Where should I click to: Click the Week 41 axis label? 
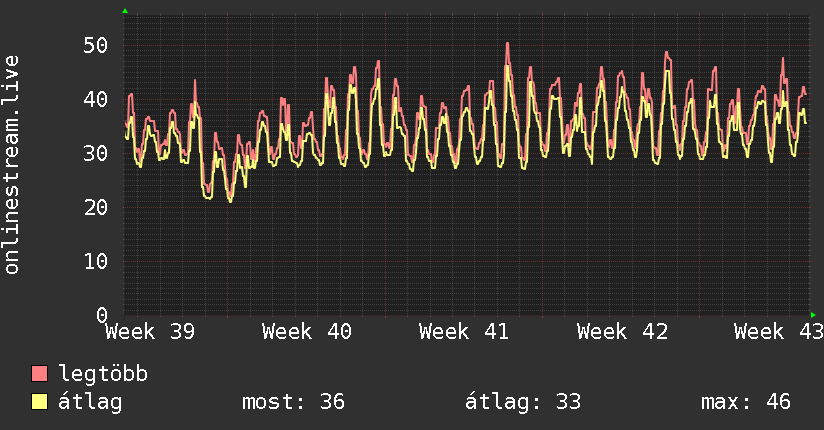(x=464, y=332)
